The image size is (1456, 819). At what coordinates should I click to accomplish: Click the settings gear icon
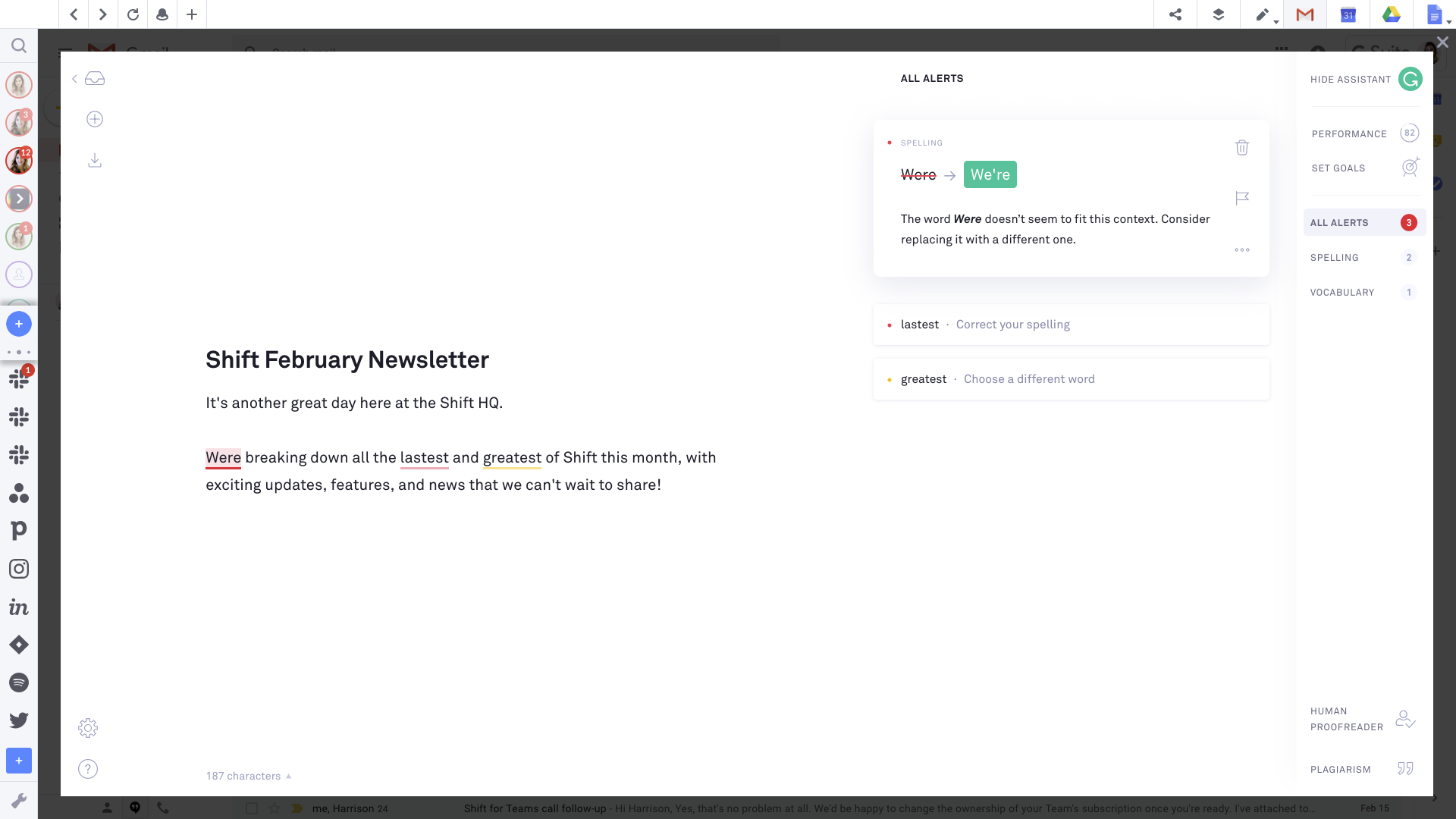click(x=88, y=727)
